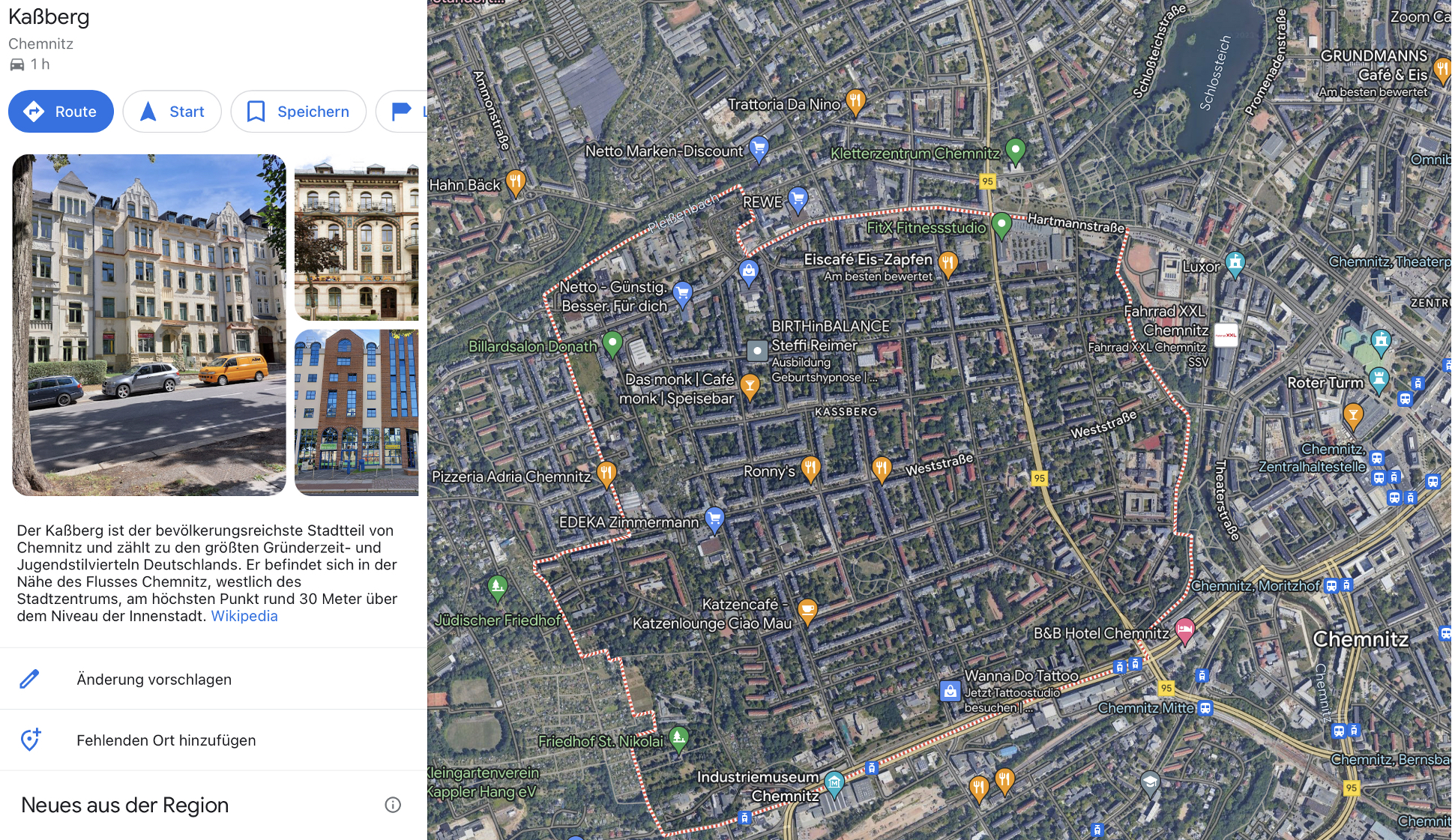Click Netto Günstig shopping cart pin
Screen dimensions: 1452x840
tap(682, 293)
